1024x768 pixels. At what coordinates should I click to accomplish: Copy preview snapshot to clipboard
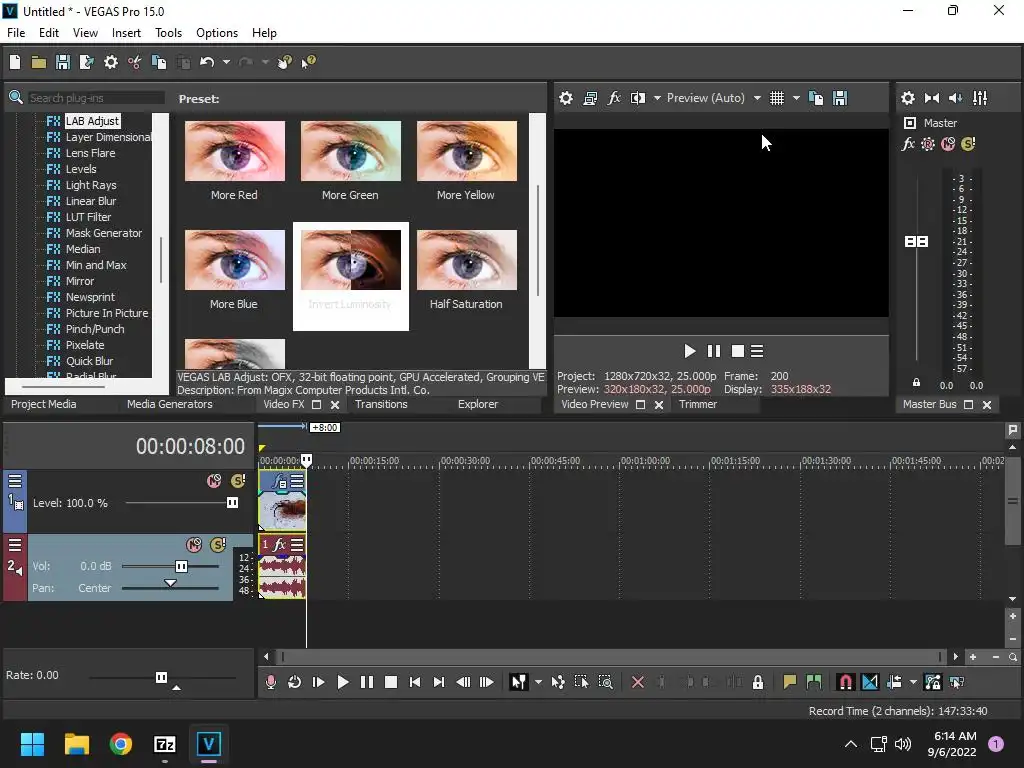pos(816,98)
